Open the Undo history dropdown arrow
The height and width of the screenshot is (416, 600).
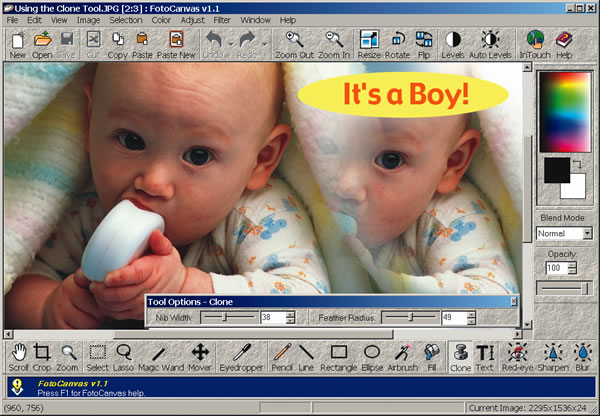pyautogui.click(x=230, y=44)
